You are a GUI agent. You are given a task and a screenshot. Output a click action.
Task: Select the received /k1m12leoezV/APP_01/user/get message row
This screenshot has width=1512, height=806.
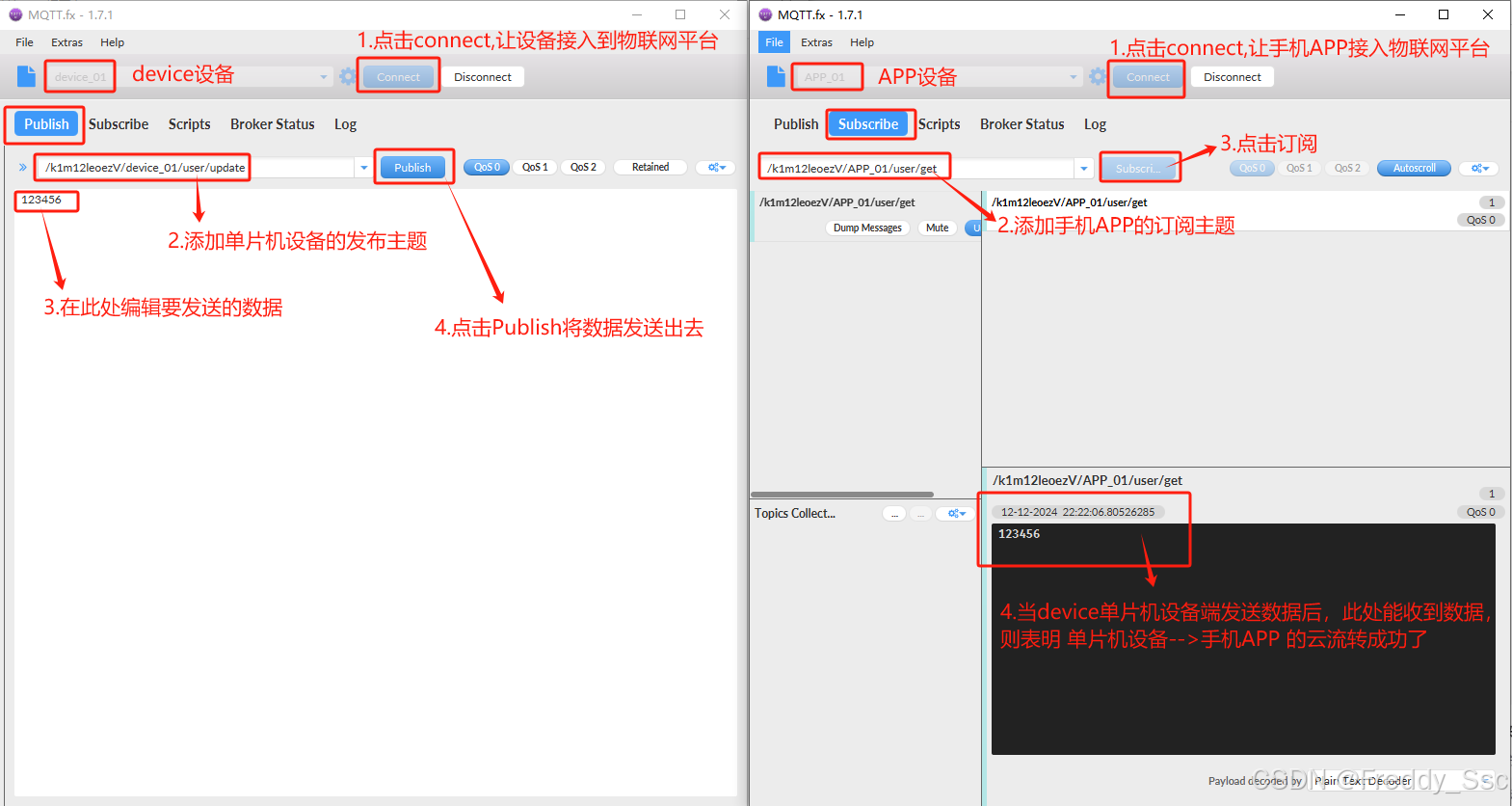(x=1245, y=210)
